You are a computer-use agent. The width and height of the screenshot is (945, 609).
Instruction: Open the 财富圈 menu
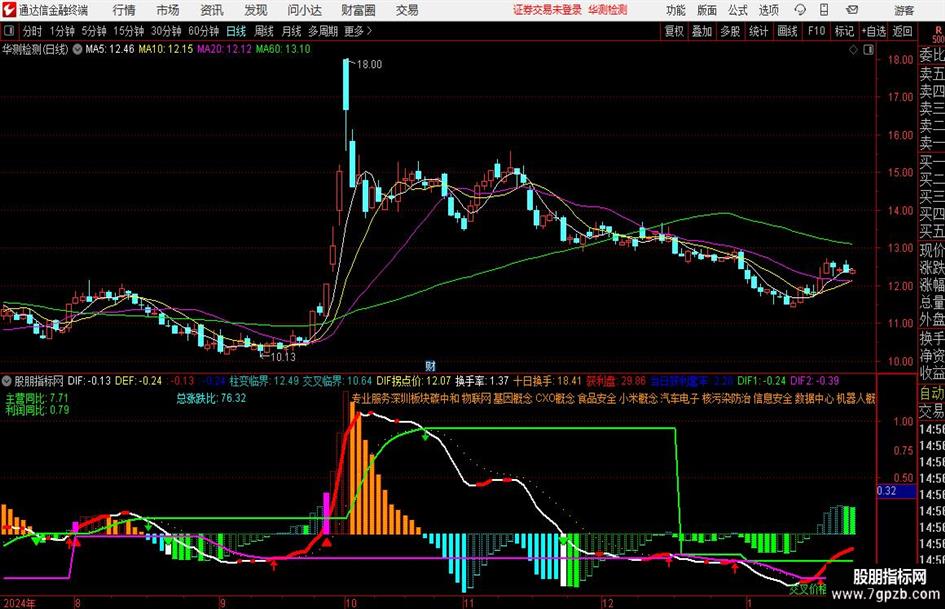358,10
